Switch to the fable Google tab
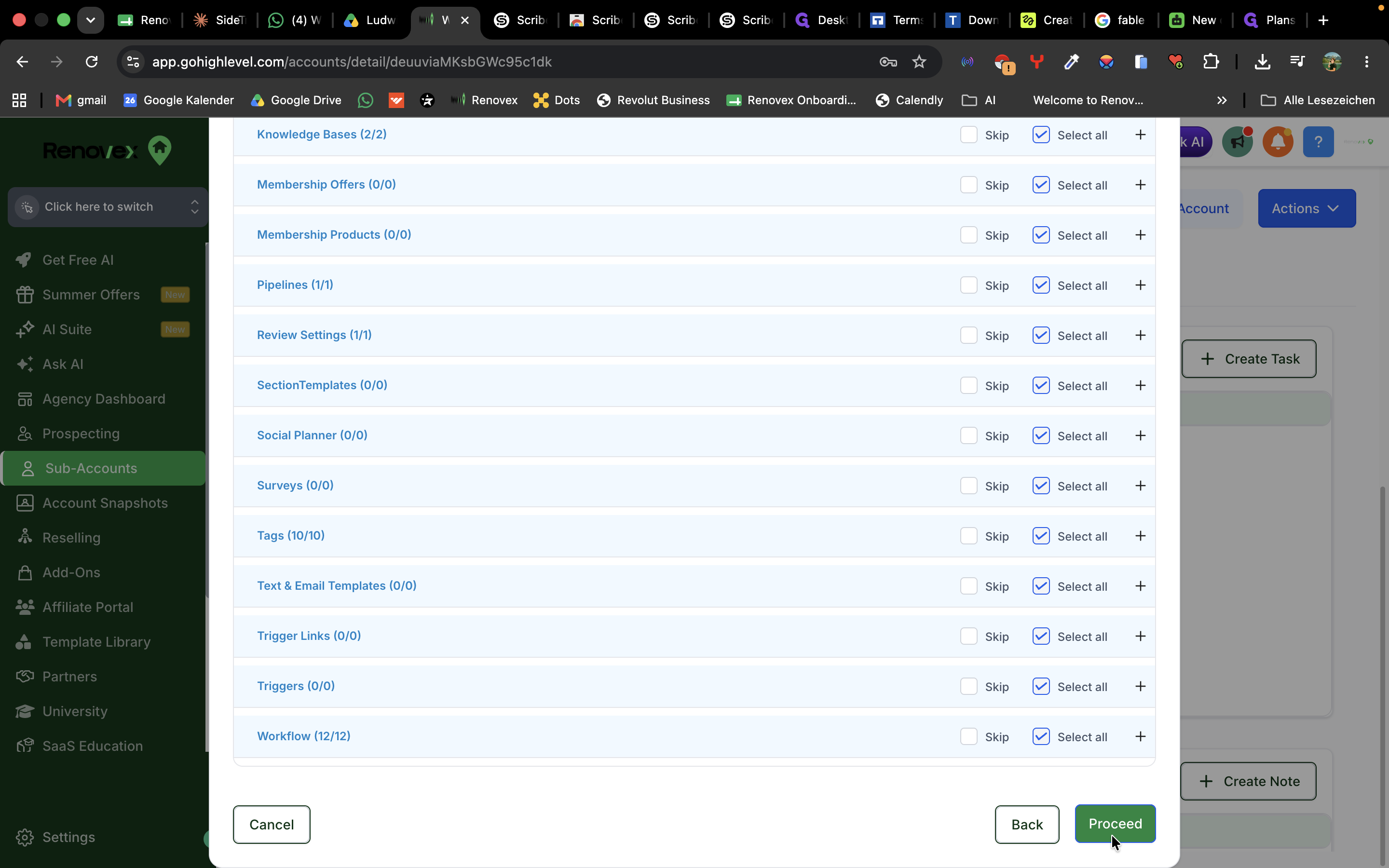 pos(1120,20)
